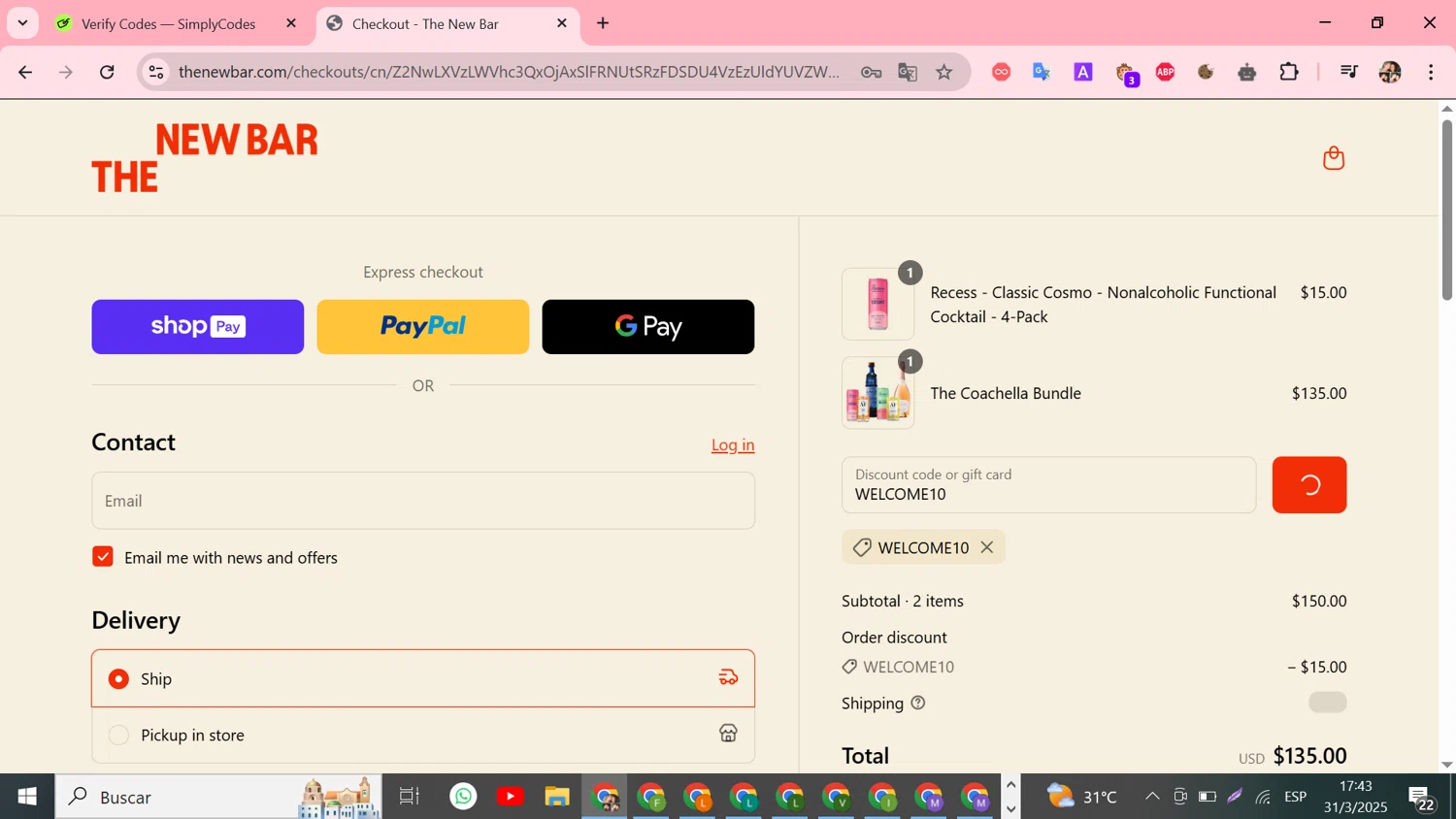Click the weather 31°C widget
The width and height of the screenshot is (1456, 819).
pyautogui.click(x=1082, y=797)
